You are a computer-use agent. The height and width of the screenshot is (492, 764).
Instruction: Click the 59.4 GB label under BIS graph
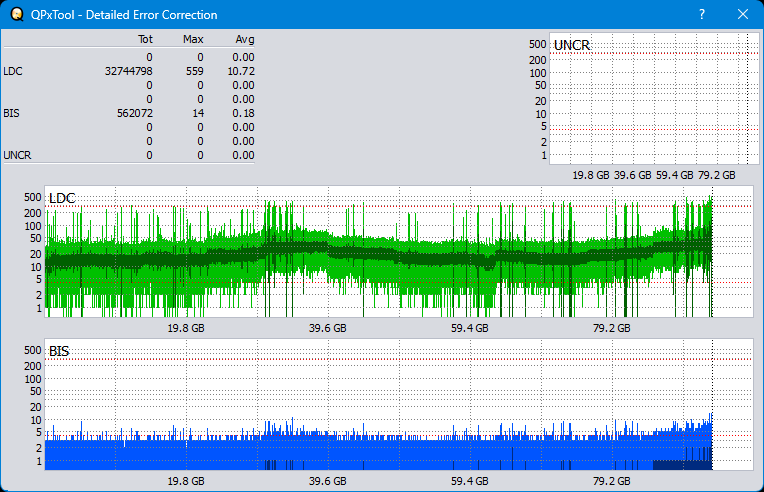click(x=469, y=481)
